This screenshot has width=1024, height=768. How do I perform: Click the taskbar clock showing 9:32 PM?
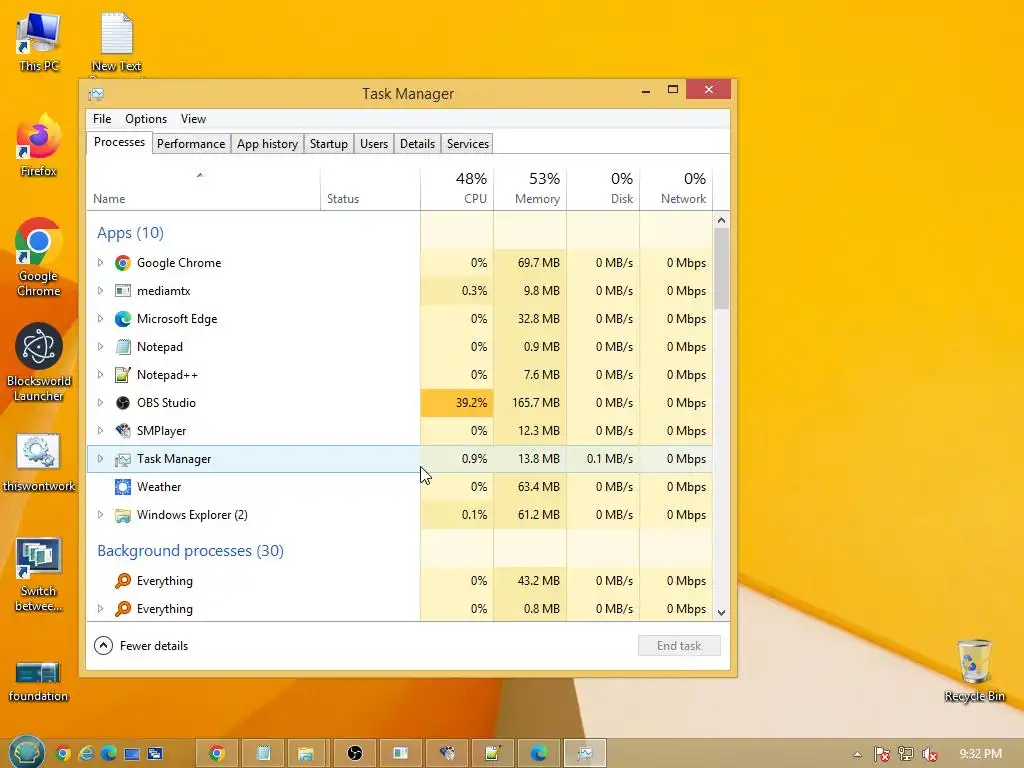click(980, 754)
